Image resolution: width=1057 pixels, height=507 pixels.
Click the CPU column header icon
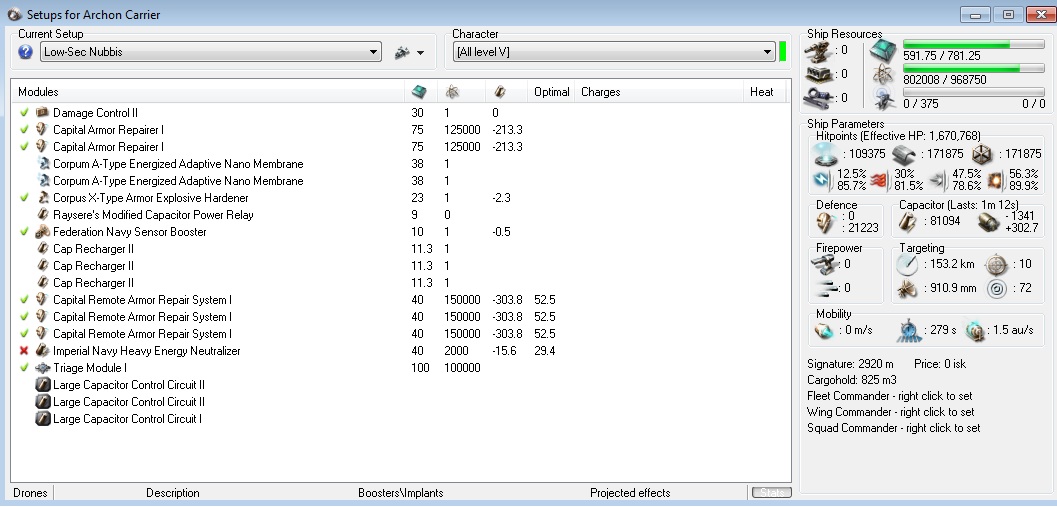(x=419, y=92)
